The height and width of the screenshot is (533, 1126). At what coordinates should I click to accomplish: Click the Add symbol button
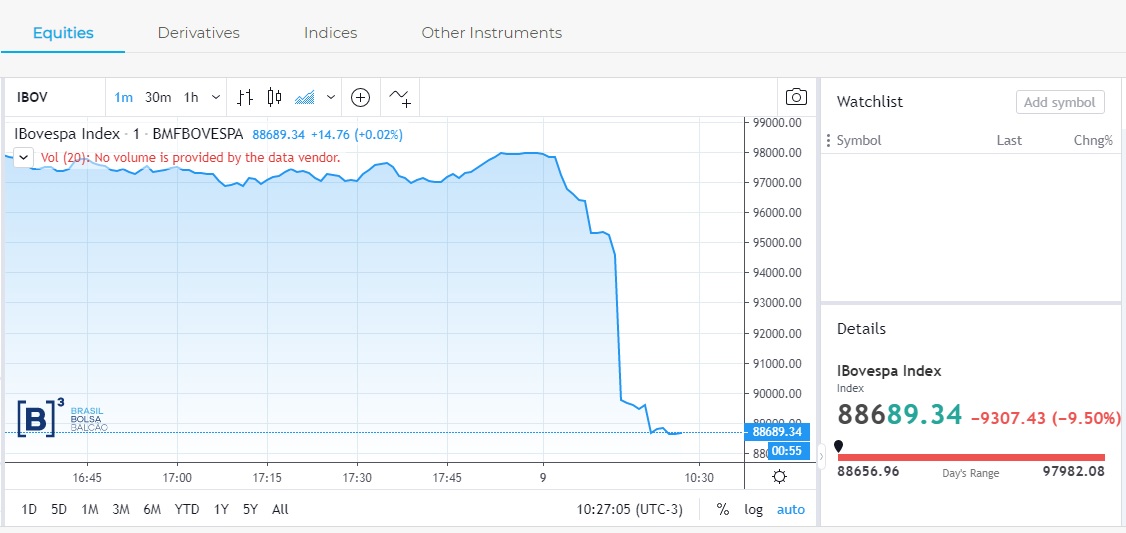pyautogui.click(x=1060, y=102)
